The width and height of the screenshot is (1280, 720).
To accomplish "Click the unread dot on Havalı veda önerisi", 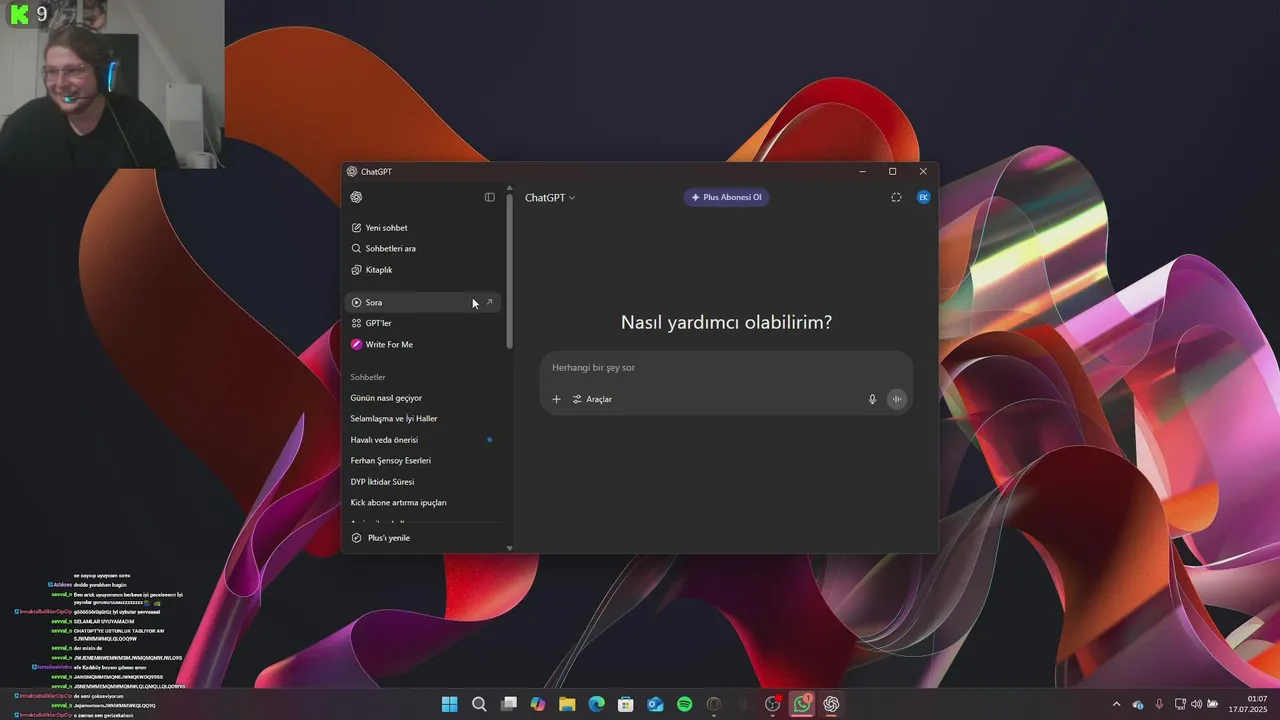I will tap(489, 440).
